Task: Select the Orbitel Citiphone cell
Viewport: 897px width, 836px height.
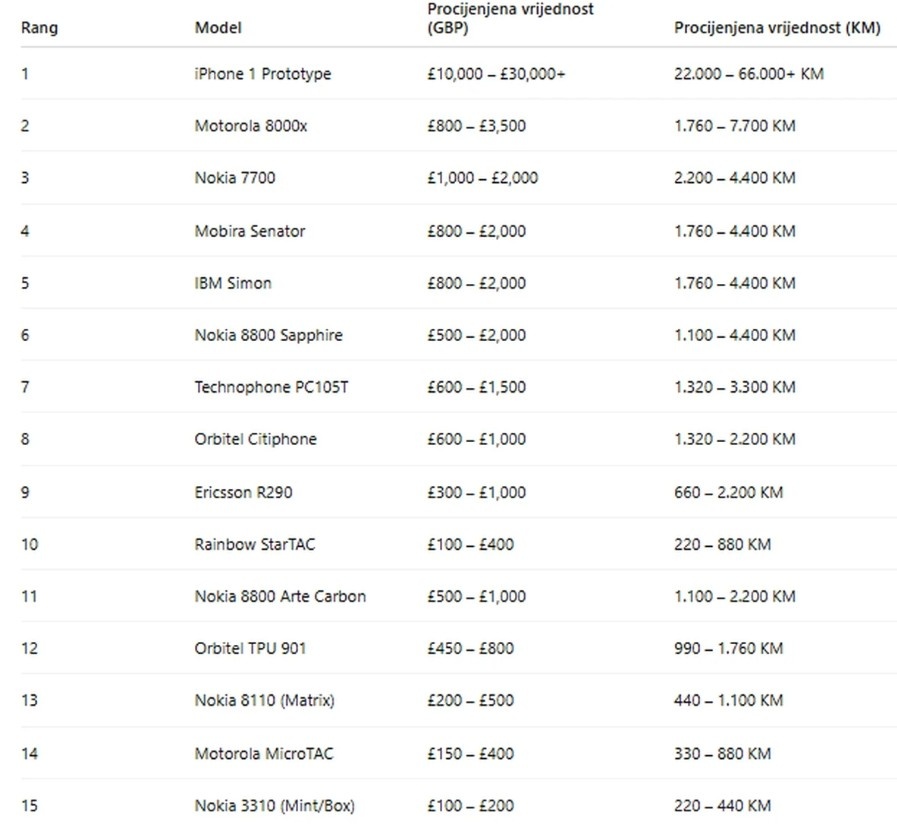Action: 255,439
